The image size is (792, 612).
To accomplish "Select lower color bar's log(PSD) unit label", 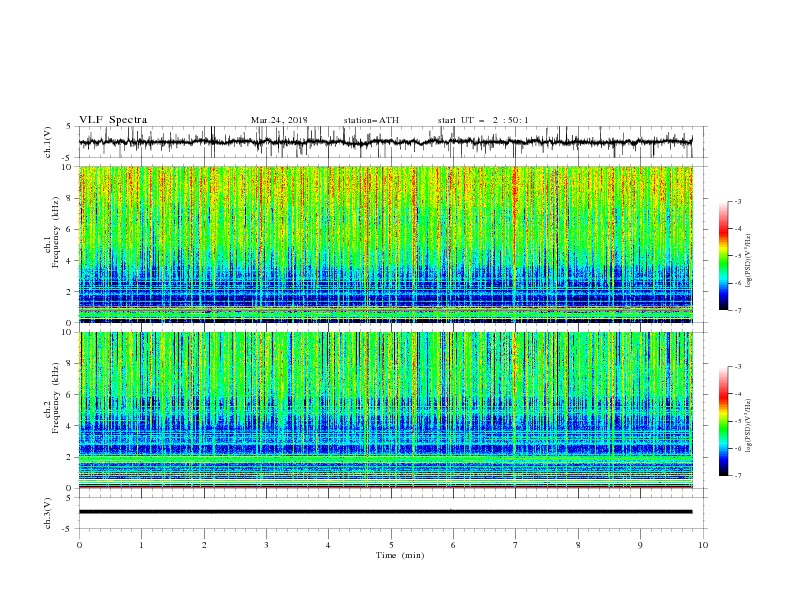I will (749, 426).
